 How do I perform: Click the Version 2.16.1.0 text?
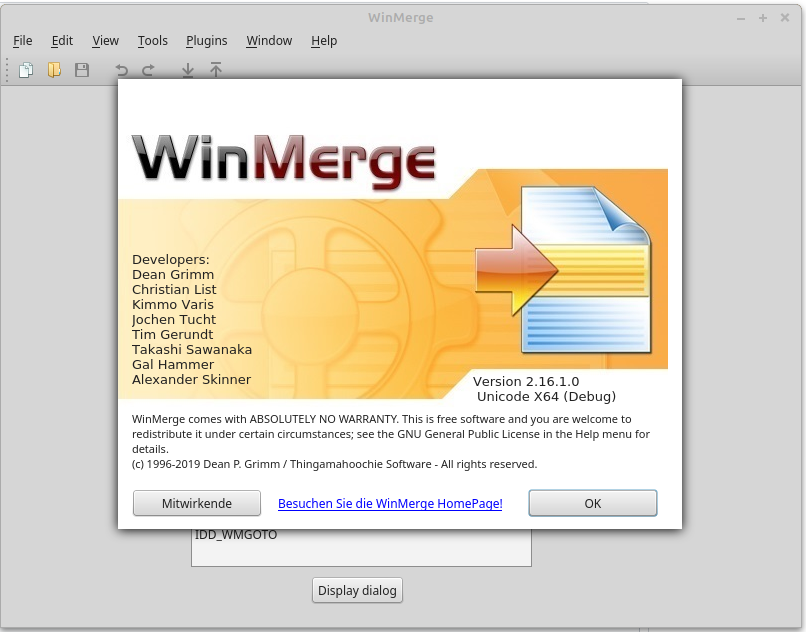pos(526,382)
